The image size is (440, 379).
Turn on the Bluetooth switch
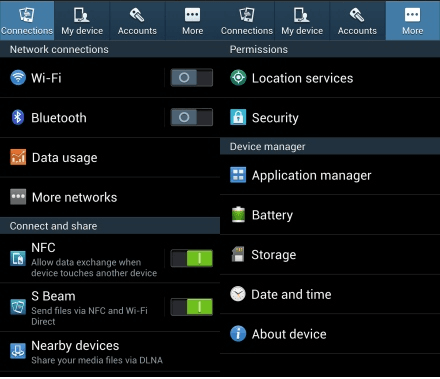[192, 117]
